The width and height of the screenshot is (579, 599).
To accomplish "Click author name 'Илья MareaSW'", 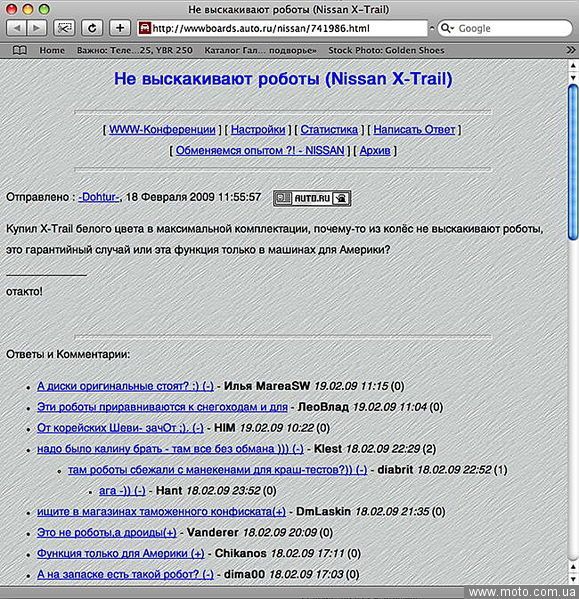I will [x=267, y=386].
